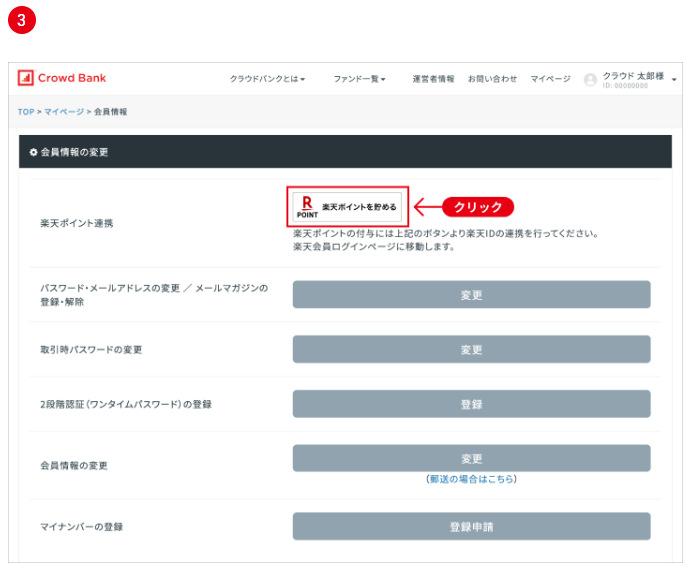This screenshot has height=567, width=686.
Task: Click the user avatar icon in header
Action: 590,80
